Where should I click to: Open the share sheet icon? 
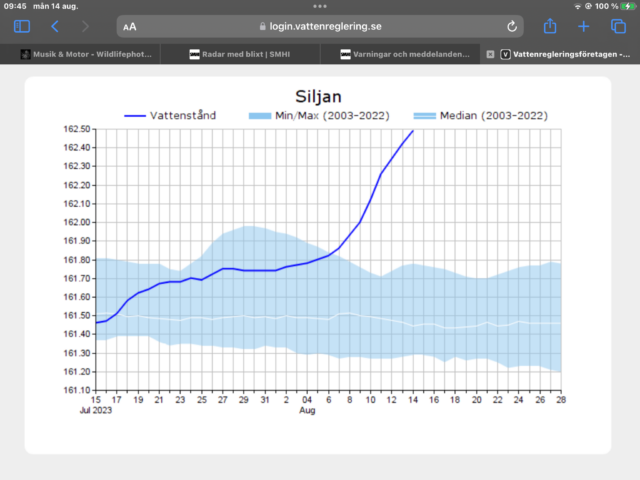tap(550, 26)
